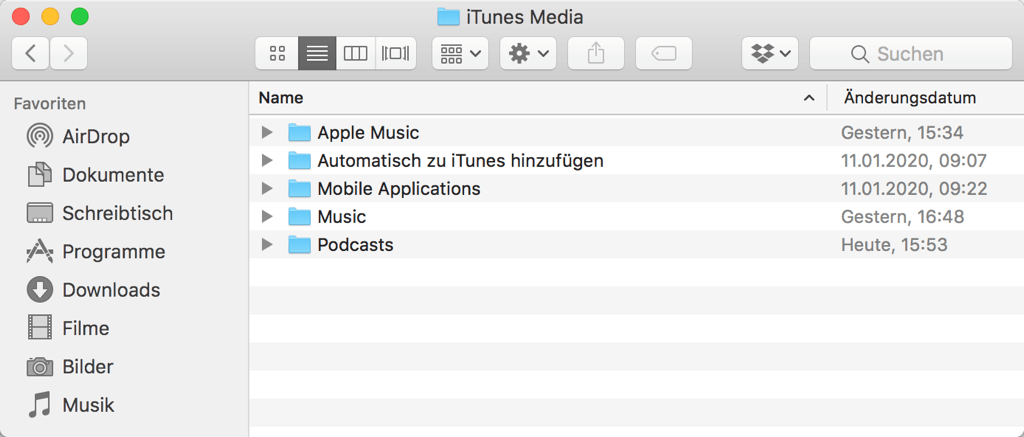1024x437 pixels.
Task: Switch to column view
Action: 356,54
